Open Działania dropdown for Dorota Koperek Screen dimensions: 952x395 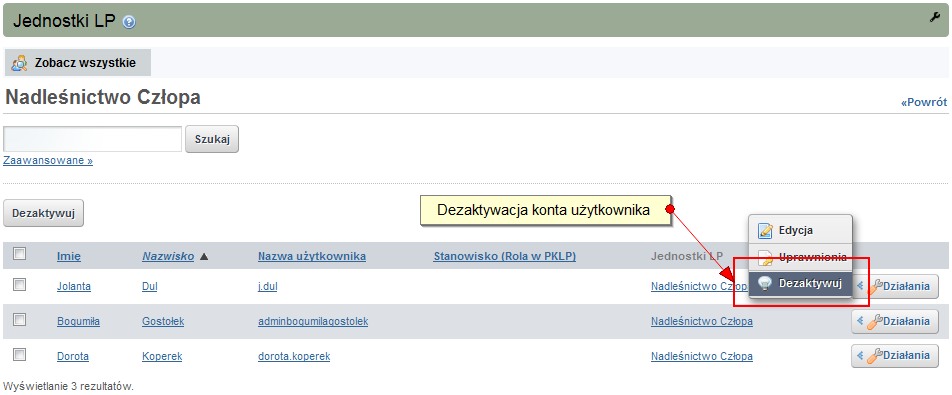point(894,356)
